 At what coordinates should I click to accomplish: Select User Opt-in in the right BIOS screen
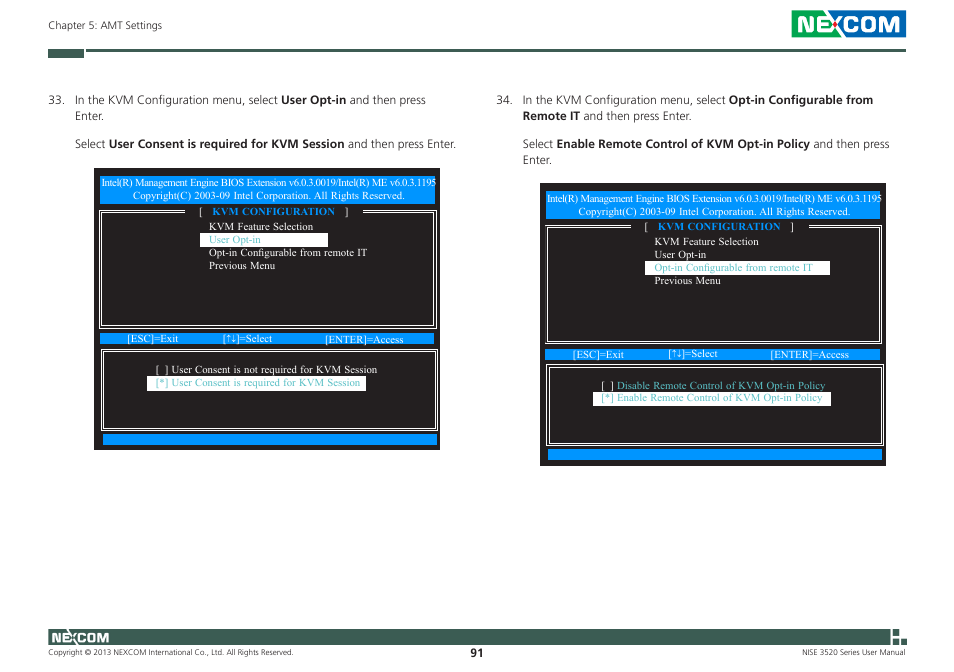680,255
